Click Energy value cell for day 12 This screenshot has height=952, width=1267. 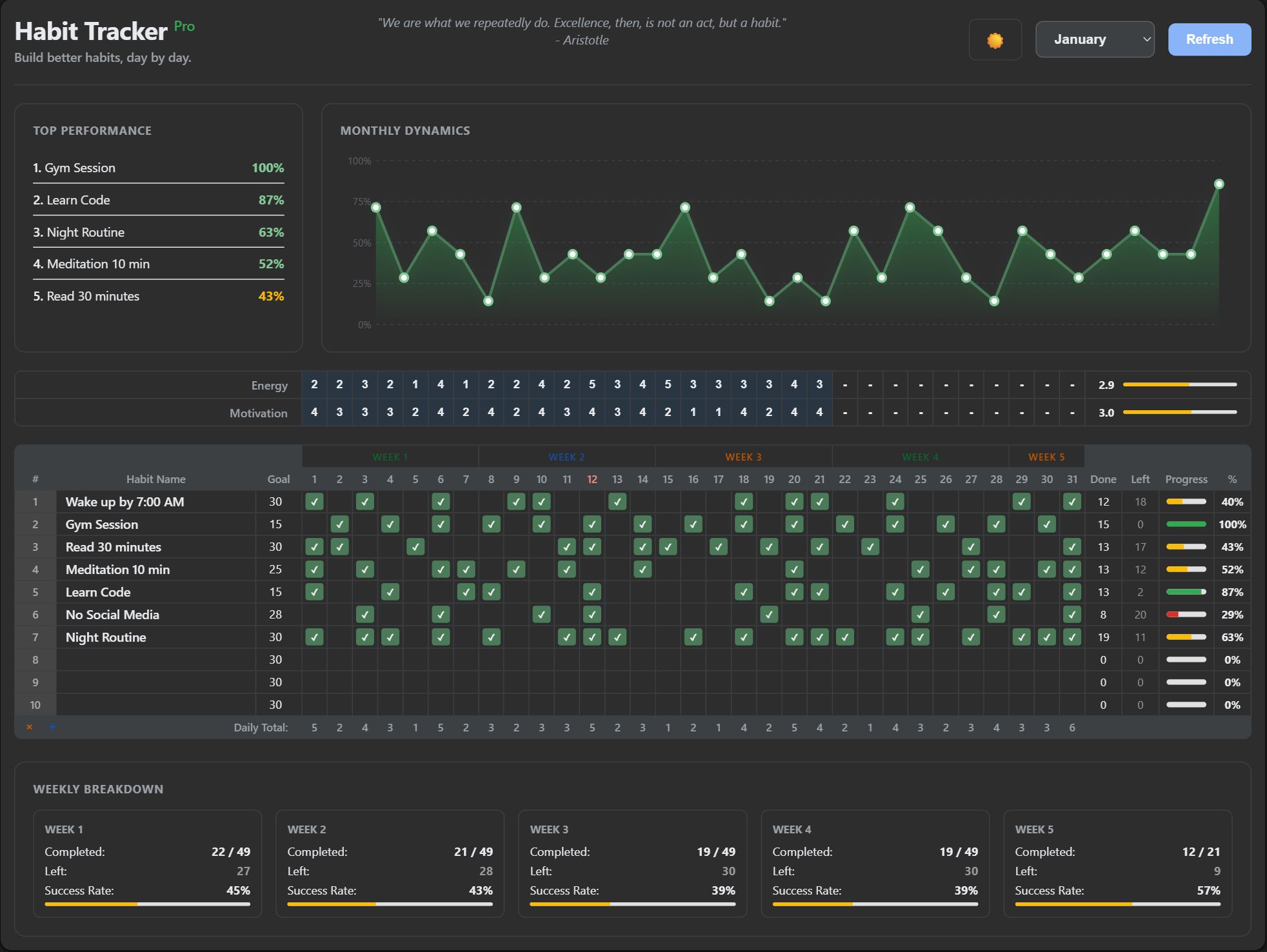point(592,384)
